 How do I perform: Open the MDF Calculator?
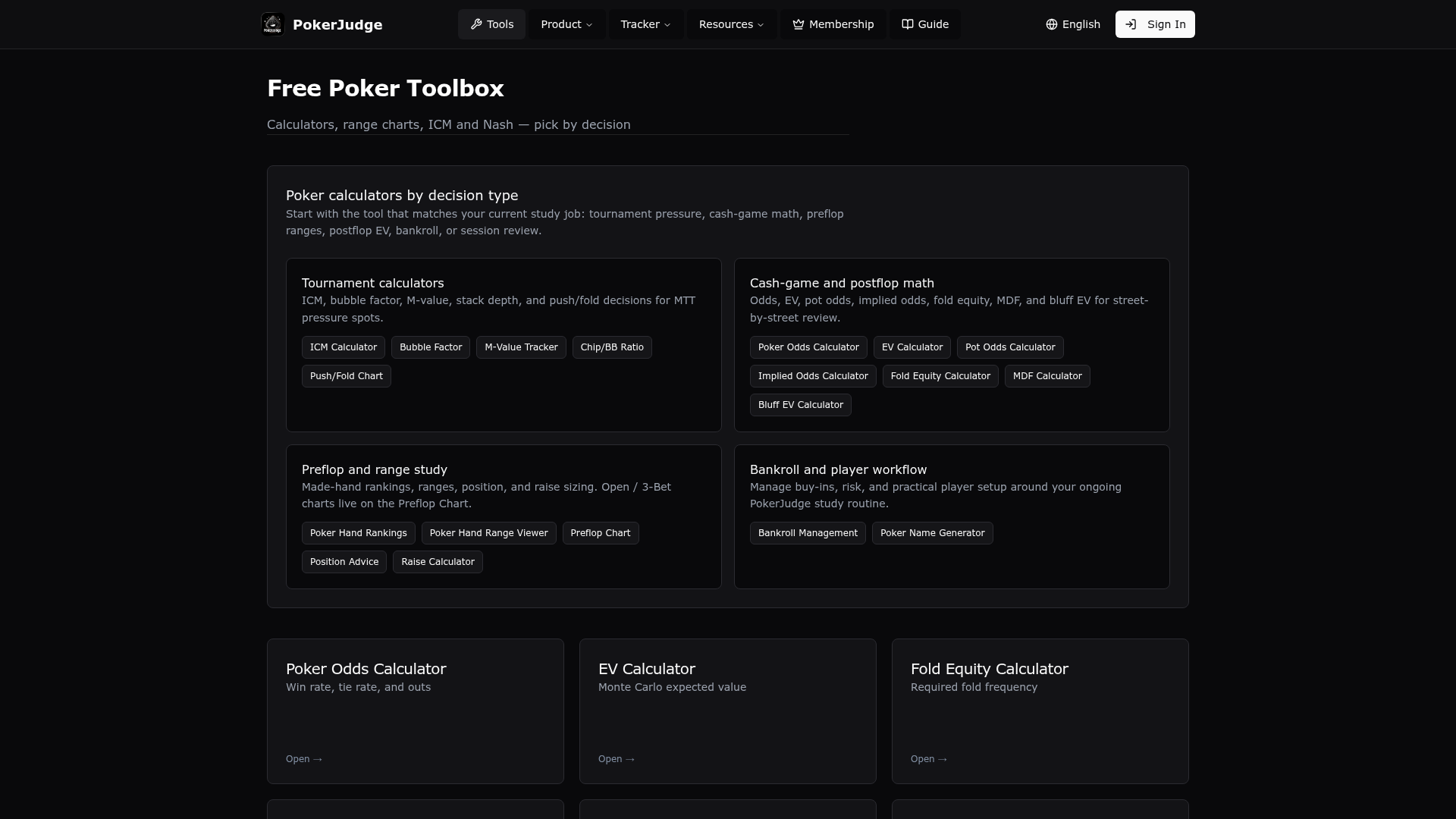click(x=1047, y=376)
